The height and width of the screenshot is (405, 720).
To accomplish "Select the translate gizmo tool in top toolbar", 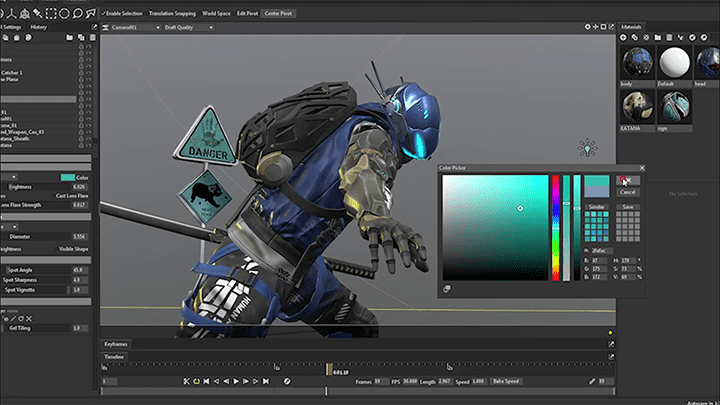I will coord(11,13).
